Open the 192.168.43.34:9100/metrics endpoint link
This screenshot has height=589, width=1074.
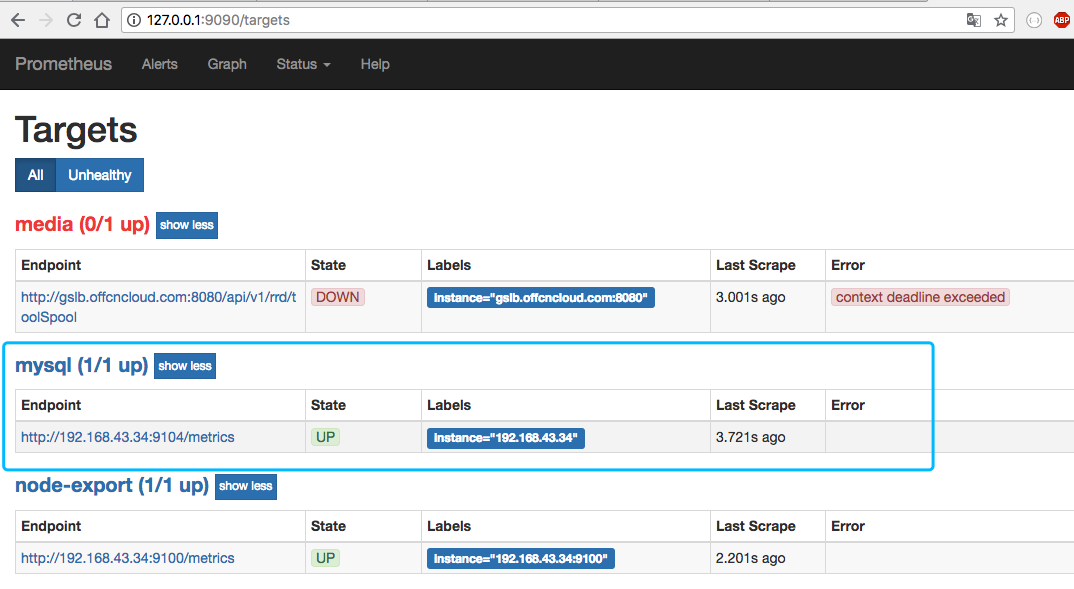tap(127, 558)
